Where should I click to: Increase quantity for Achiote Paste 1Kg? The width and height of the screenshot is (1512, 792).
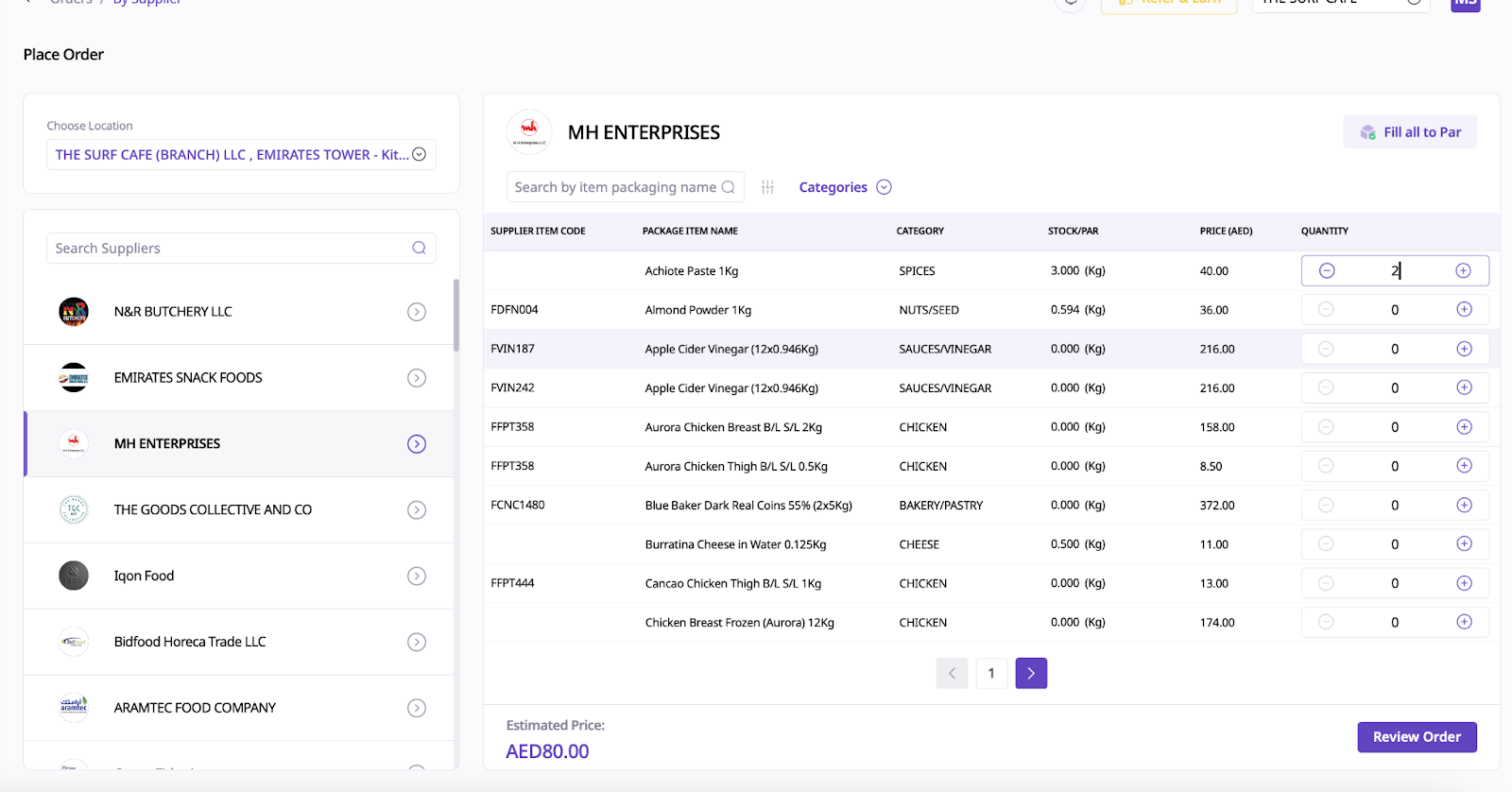(x=1463, y=271)
